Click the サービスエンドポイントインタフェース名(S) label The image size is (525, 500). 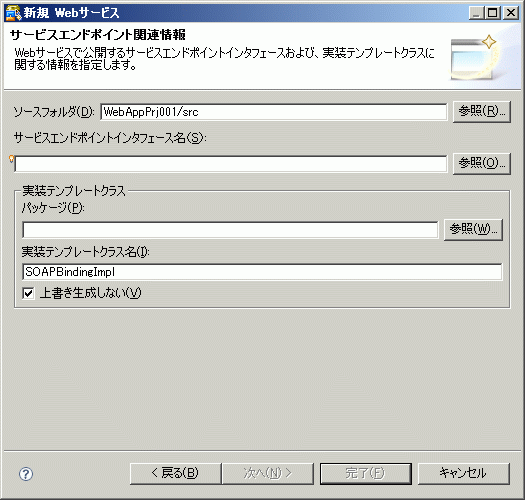pos(110,138)
